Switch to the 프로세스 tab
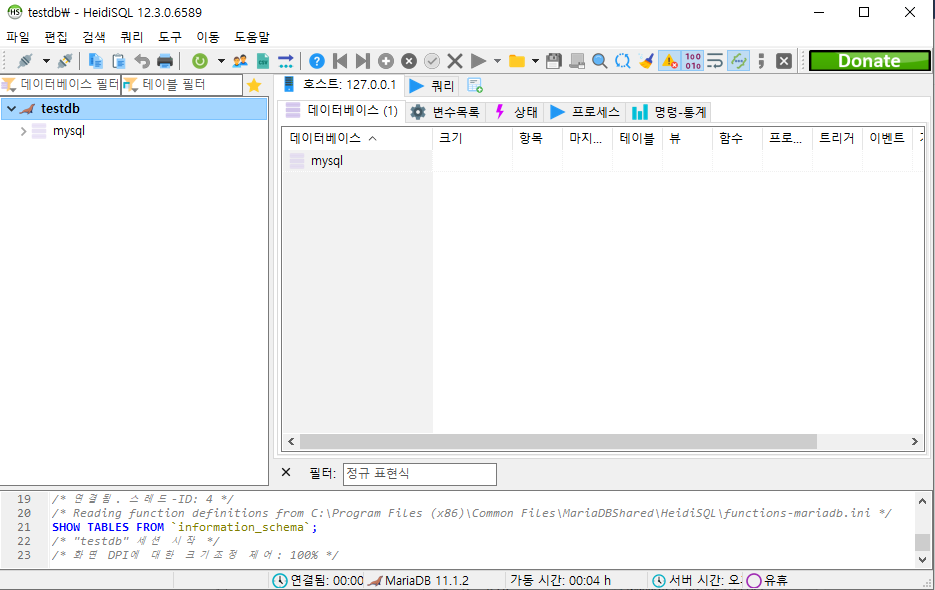935x590 pixels. click(x=585, y=112)
